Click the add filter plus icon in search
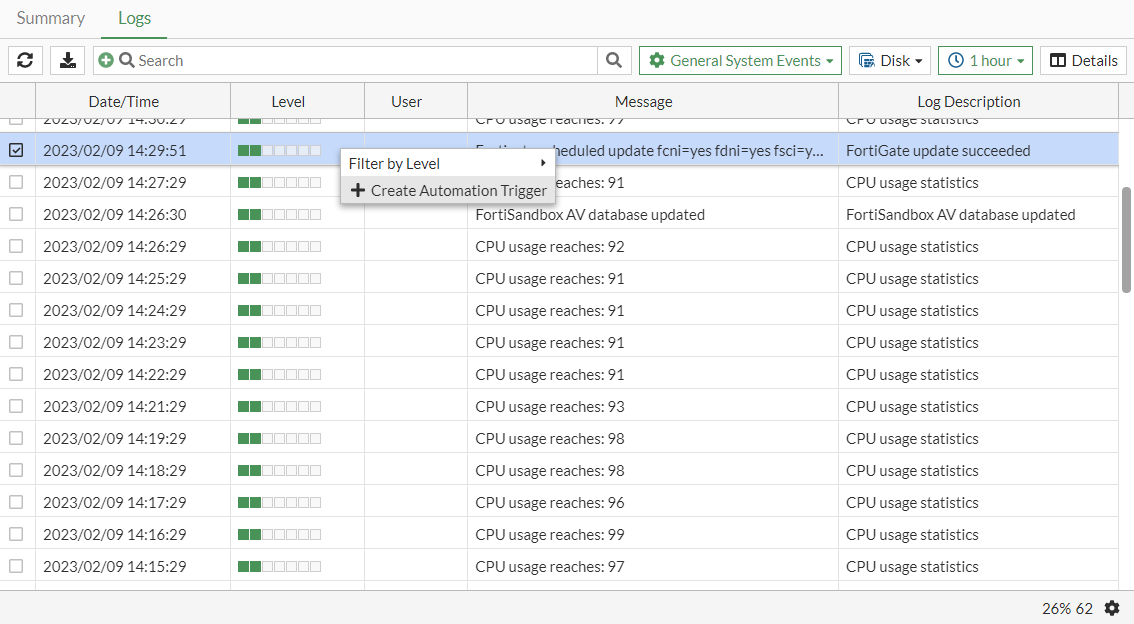The height and width of the screenshot is (624, 1134). tap(107, 60)
